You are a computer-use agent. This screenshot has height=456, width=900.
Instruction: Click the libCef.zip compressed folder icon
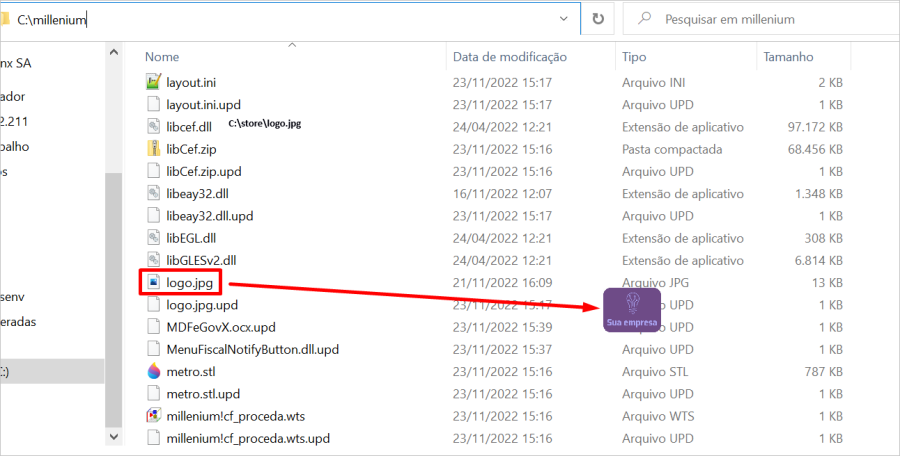(x=153, y=149)
